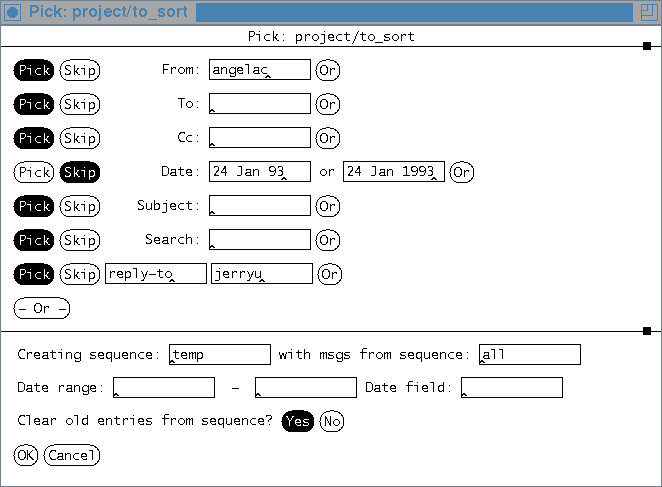Confirm the pick with the OK button
Screen dimensions: 662x487
[x=26, y=455]
